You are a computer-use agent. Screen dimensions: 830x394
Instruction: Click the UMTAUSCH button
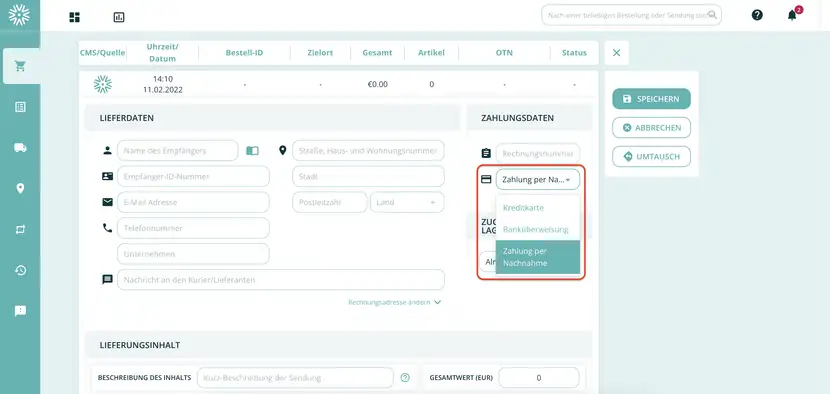[x=652, y=157]
